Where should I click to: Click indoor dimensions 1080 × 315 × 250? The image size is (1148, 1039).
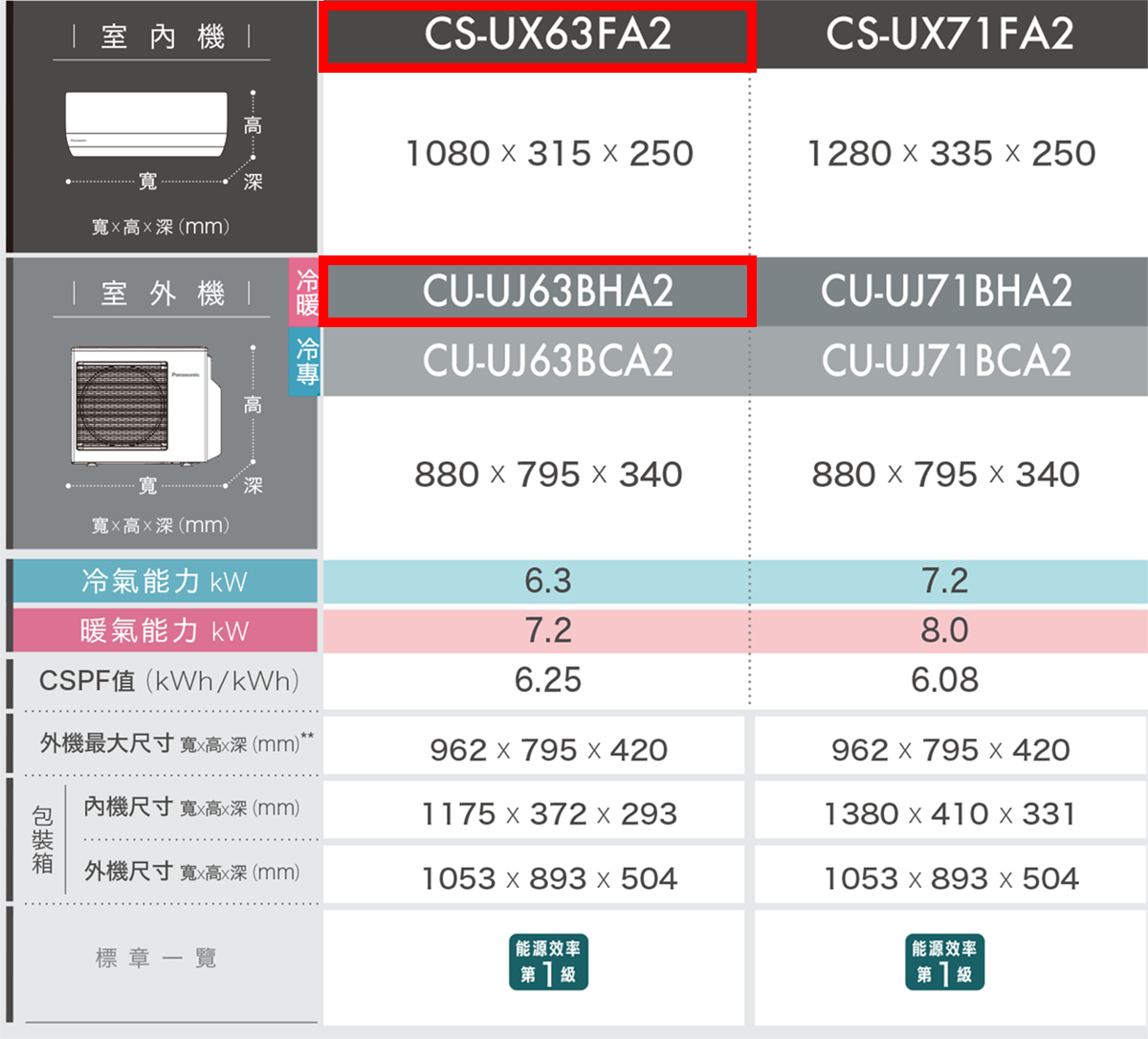click(549, 153)
